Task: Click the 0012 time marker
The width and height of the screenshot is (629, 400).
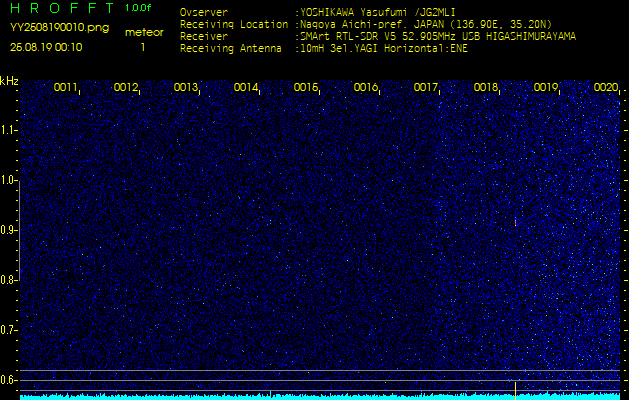Action: tap(126, 87)
